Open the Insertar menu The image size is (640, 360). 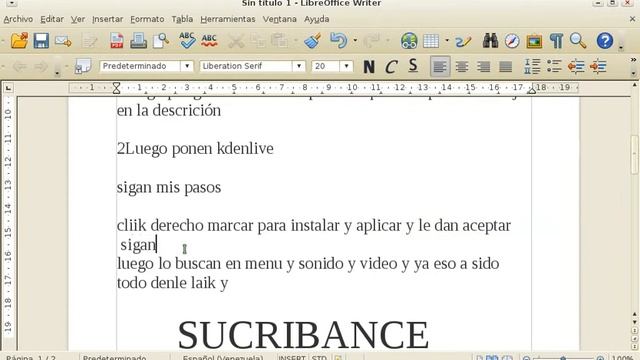pyautogui.click(x=107, y=19)
